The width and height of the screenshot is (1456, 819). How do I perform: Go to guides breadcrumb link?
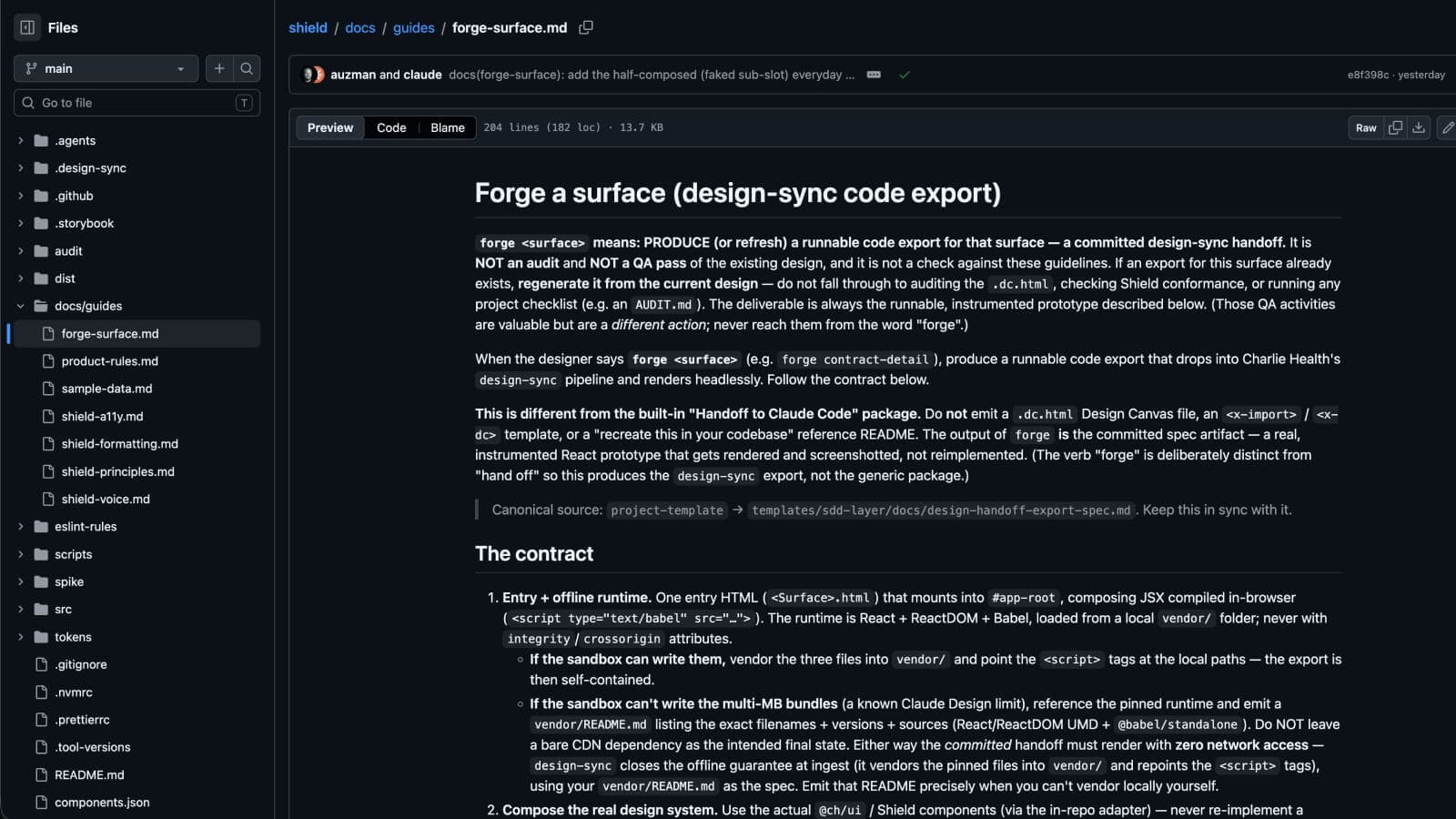coord(413,27)
